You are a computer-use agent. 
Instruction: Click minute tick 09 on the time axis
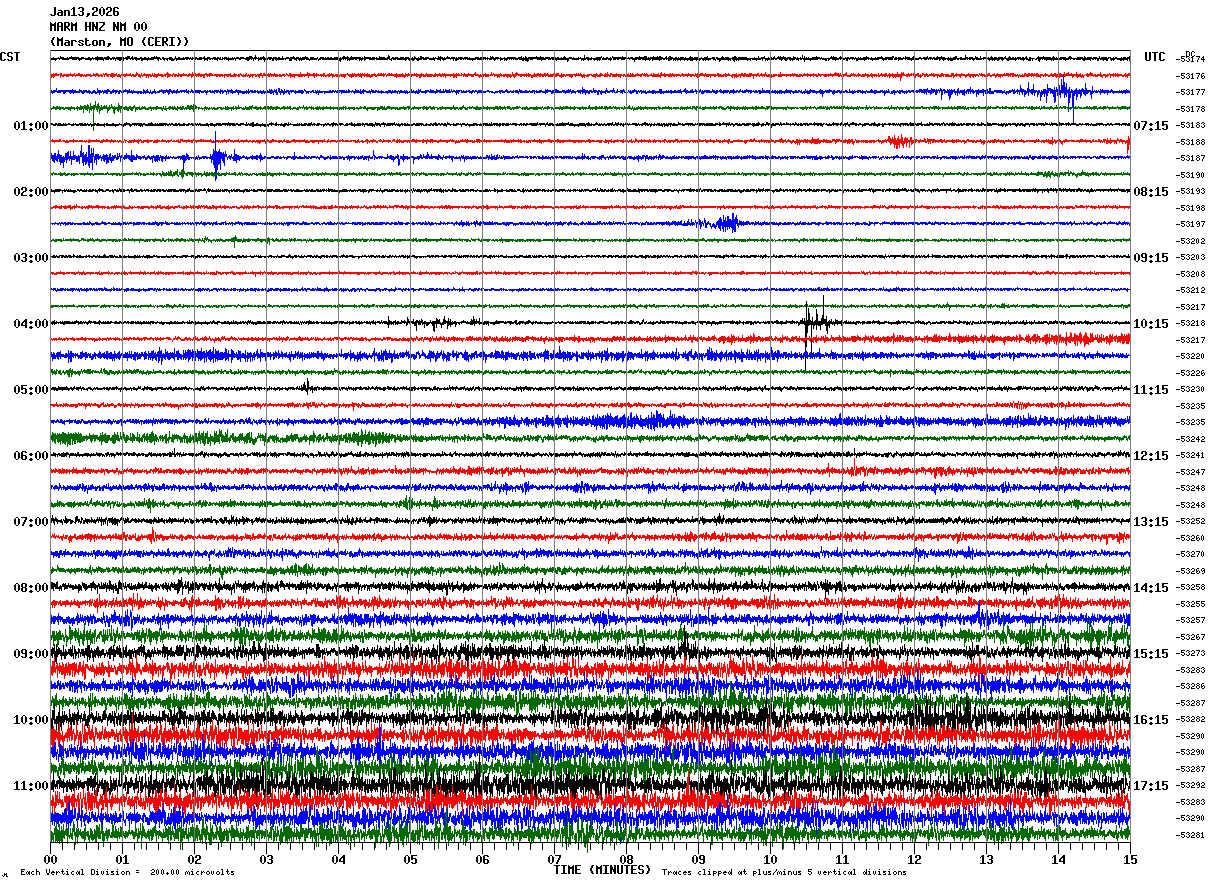click(698, 859)
